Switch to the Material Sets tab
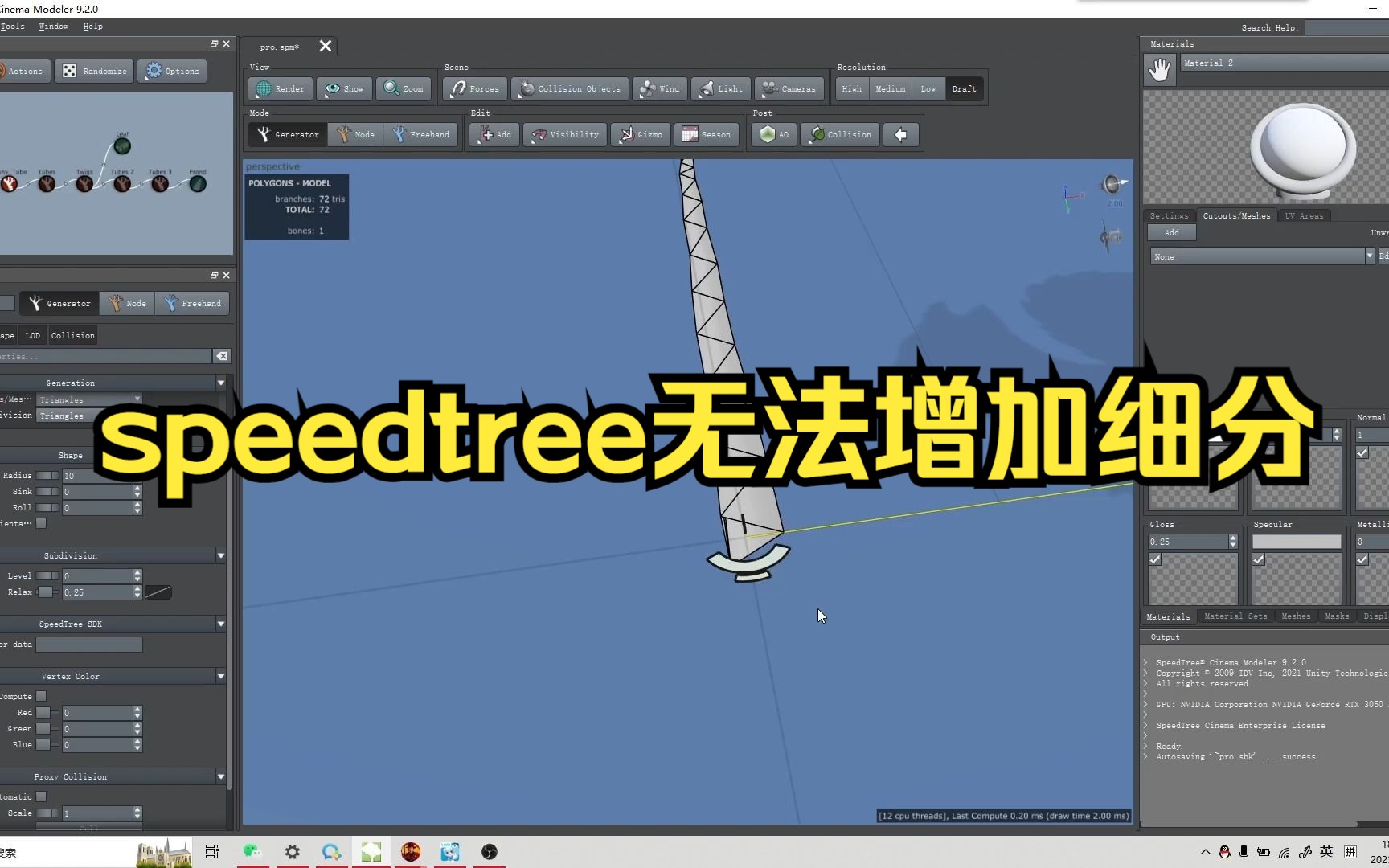The height and width of the screenshot is (868, 1389). coord(1235,616)
